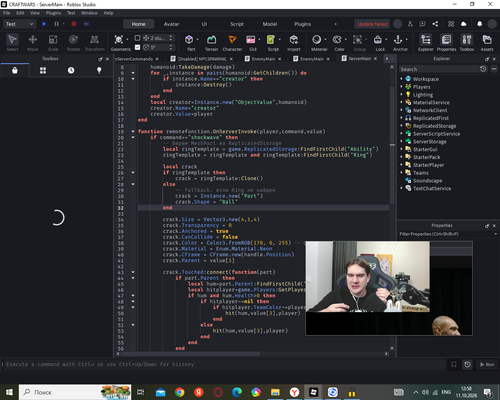Click the command bar input
This screenshot has height=400, width=500.
[223, 364]
